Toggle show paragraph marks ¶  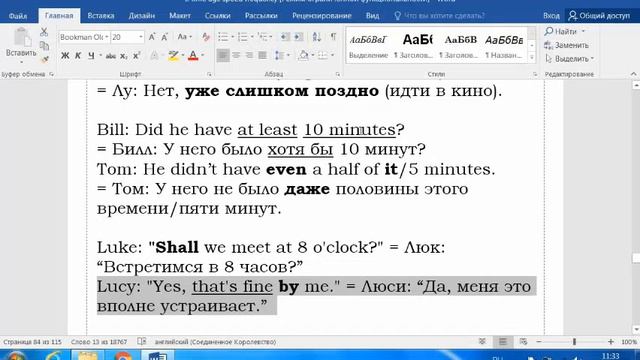point(333,37)
